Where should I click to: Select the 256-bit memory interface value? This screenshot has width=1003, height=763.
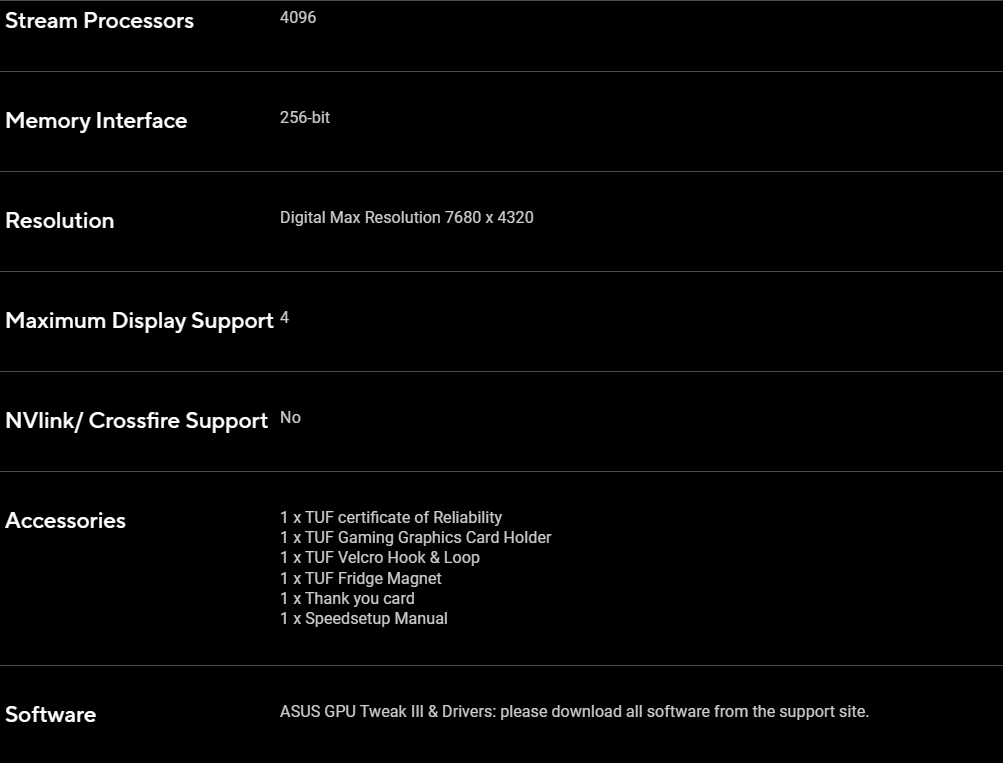pos(305,118)
